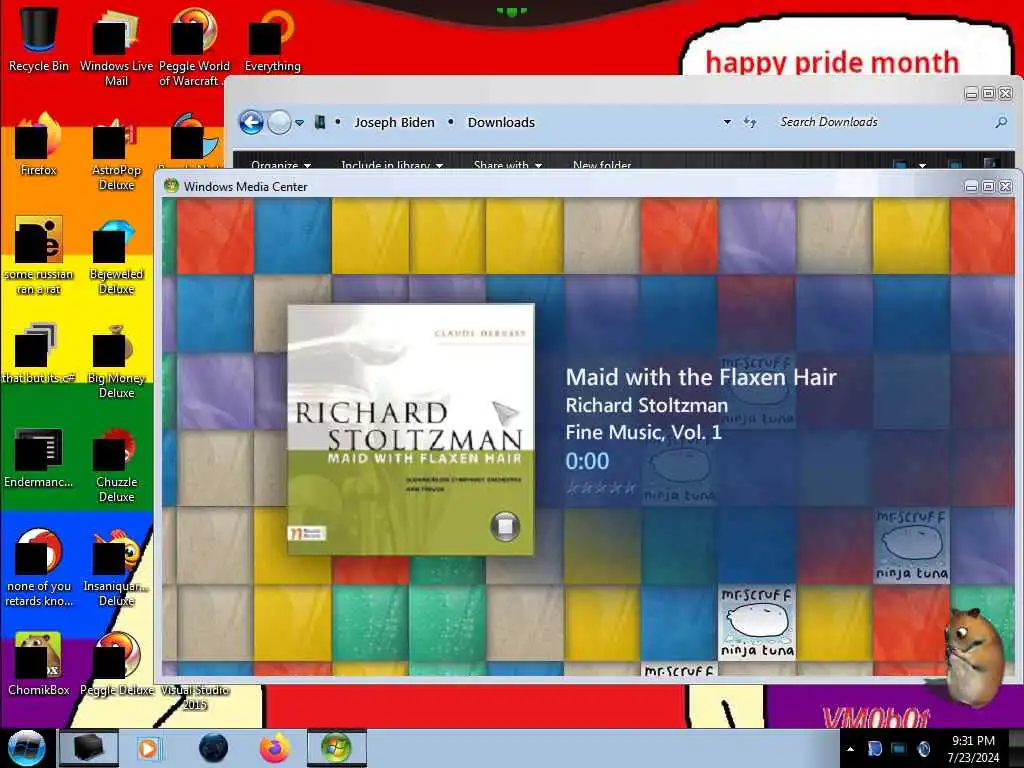Viewport: 1024px width, 768px height.
Task: Open Windows Live Mail desktop shortcut
Action: click(116, 47)
